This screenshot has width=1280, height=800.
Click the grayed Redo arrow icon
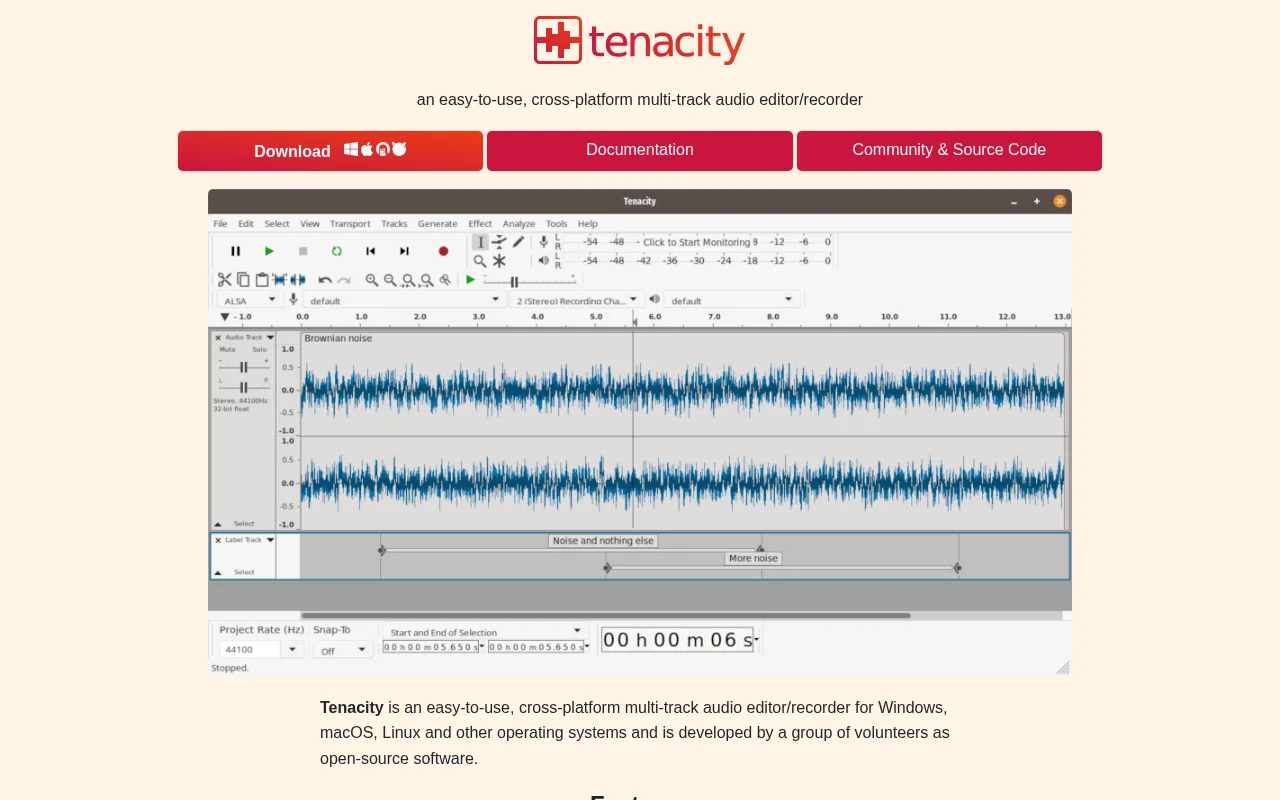point(344,280)
